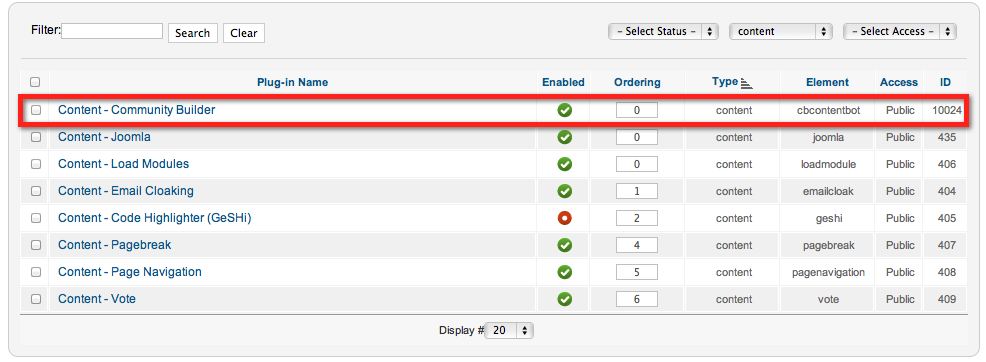The width and height of the screenshot is (986, 362).
Task: Open the content type filter dropdown
Action: [x=781, y=31]
